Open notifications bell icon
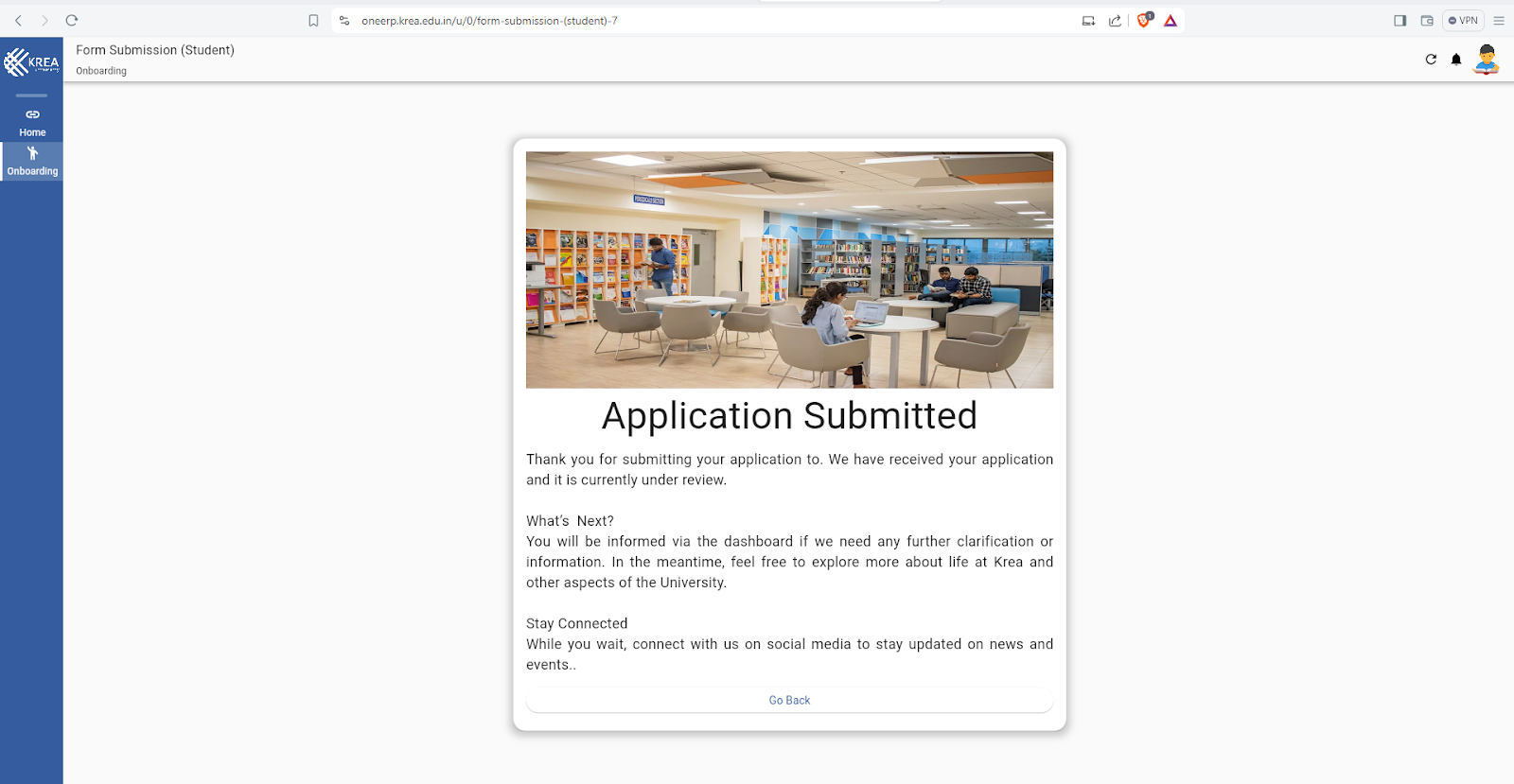This screenshot has height=784, width=1514. (1456, 60)
